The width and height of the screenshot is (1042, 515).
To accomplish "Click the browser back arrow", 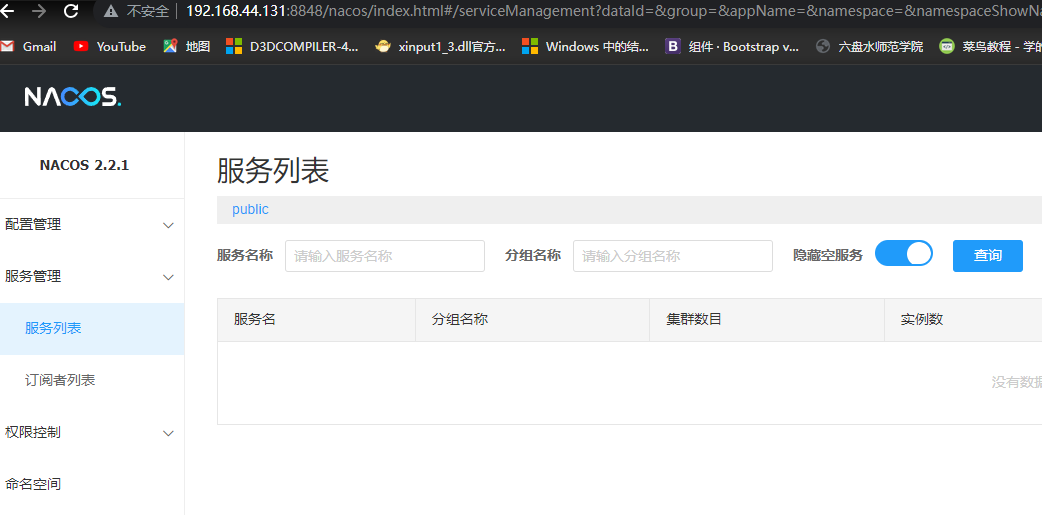I will point(7,11).
